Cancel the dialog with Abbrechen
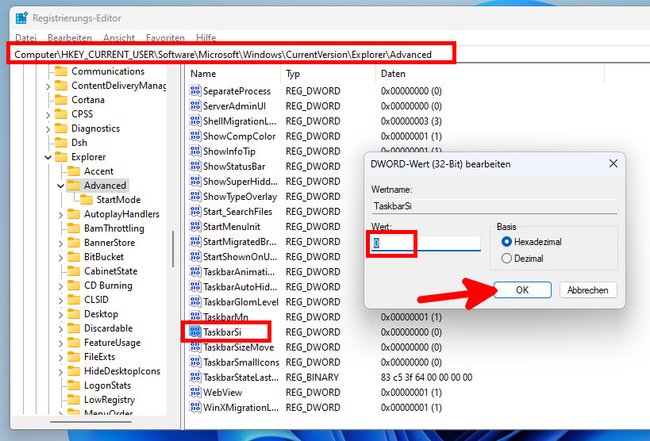This screenshot has height=441, width=650. pyautogui.click(x=588, y=290)
